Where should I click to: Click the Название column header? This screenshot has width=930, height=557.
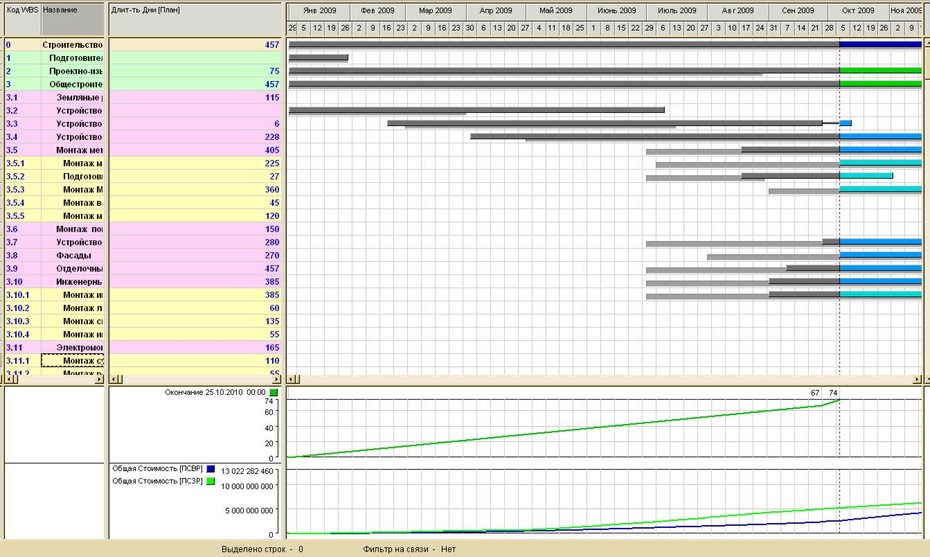coord(73,20)
